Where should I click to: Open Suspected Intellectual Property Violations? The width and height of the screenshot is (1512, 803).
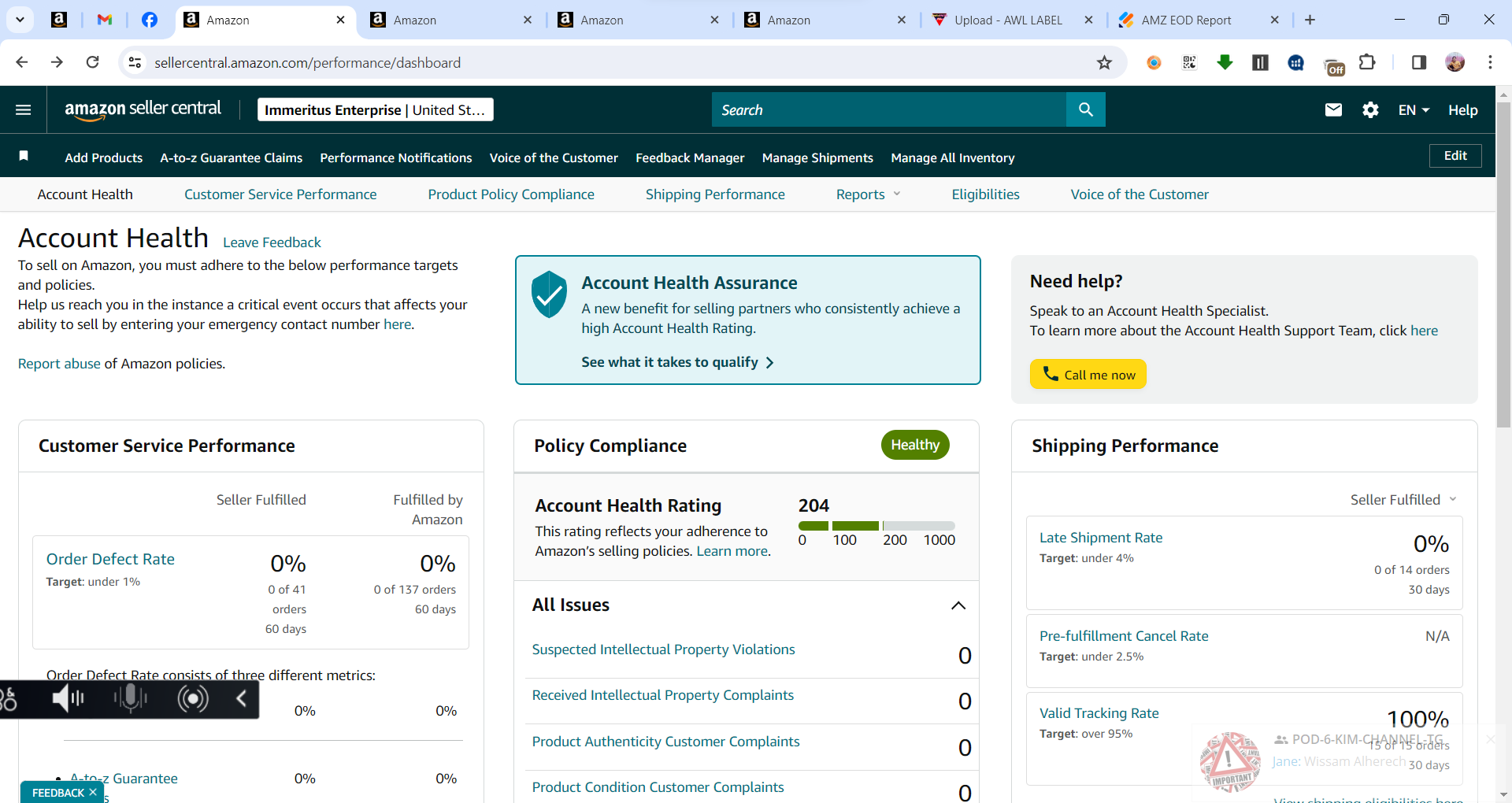tap(663, 649)
